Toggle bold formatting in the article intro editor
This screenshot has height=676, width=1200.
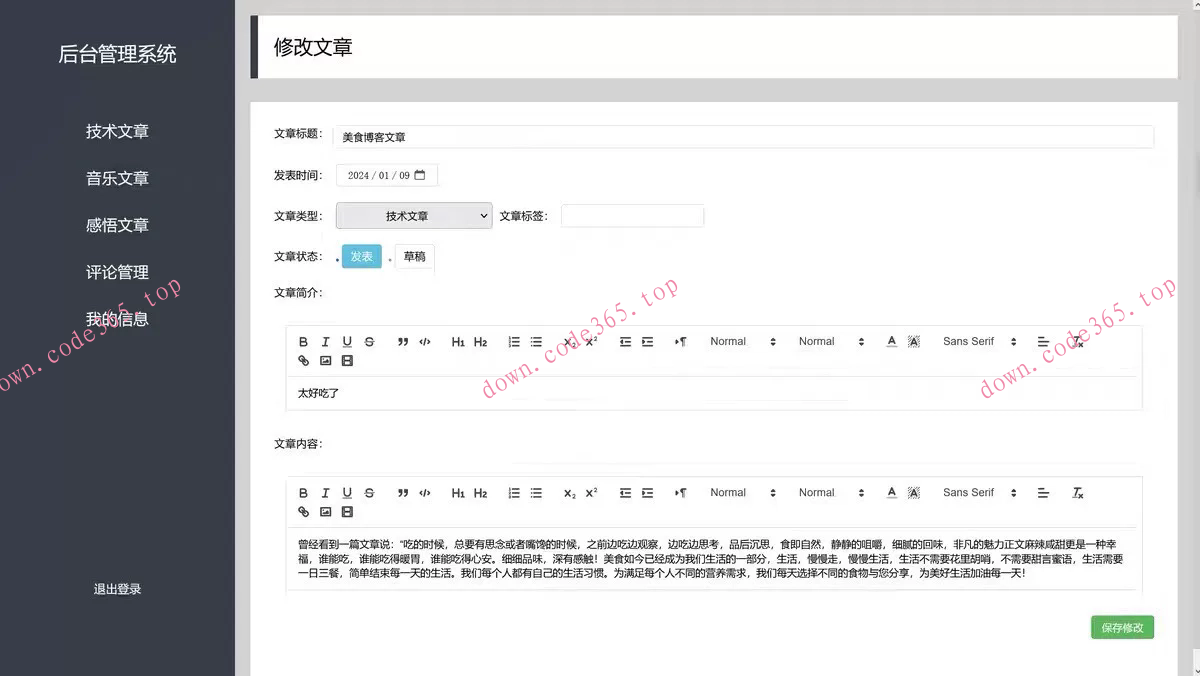(x=303, y=341)
